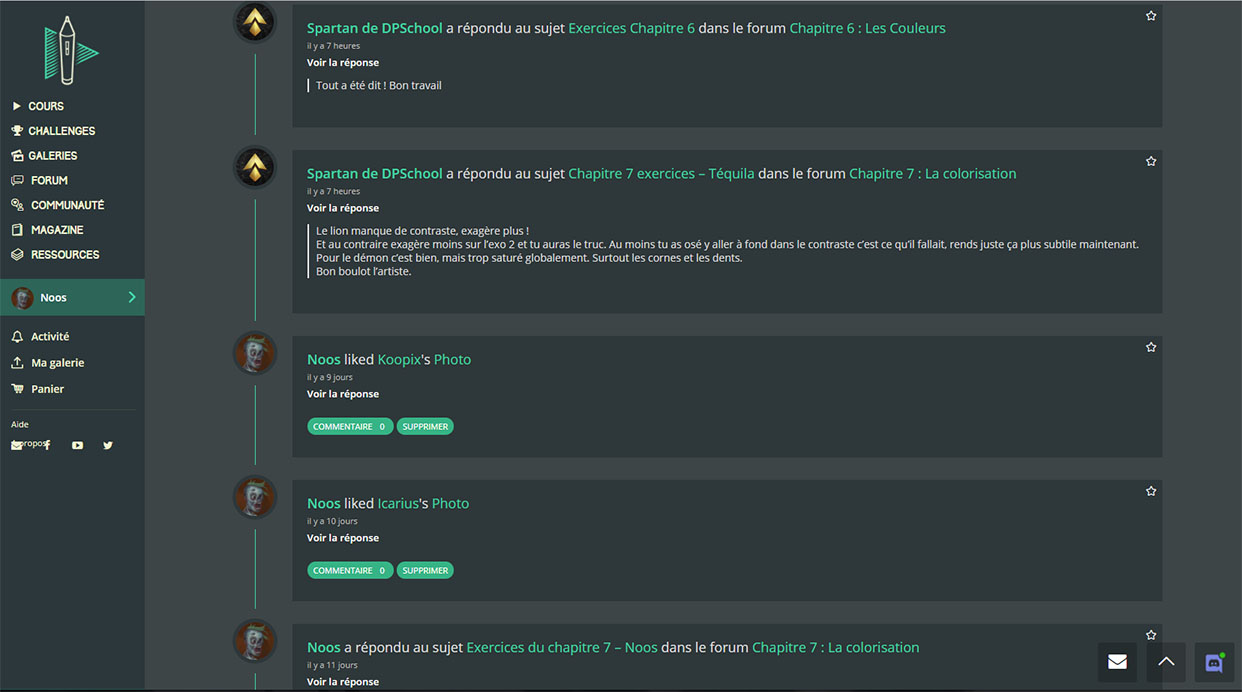
Task: Open the Discord chat button
Action: (1214, 662)
